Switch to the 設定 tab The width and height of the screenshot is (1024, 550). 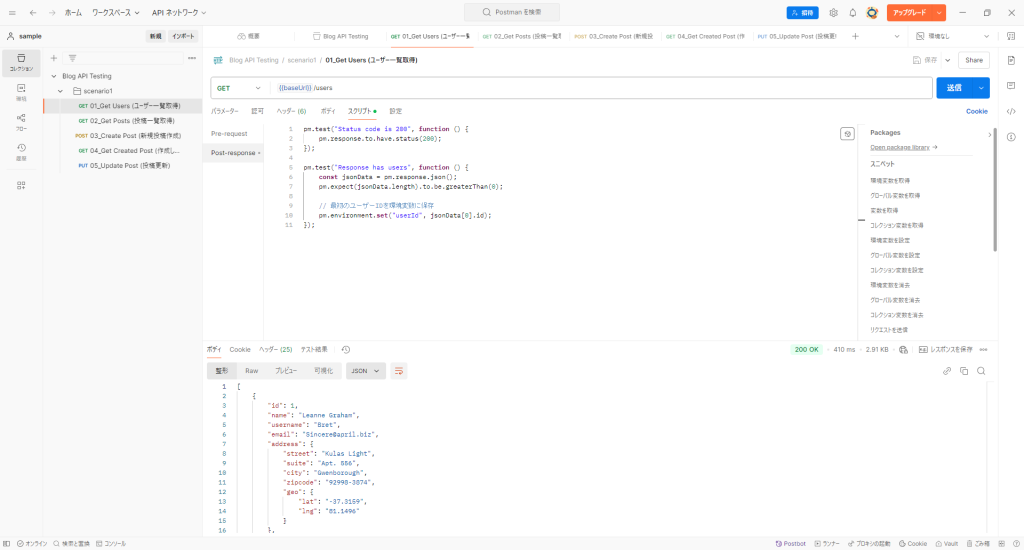(396, 111)
